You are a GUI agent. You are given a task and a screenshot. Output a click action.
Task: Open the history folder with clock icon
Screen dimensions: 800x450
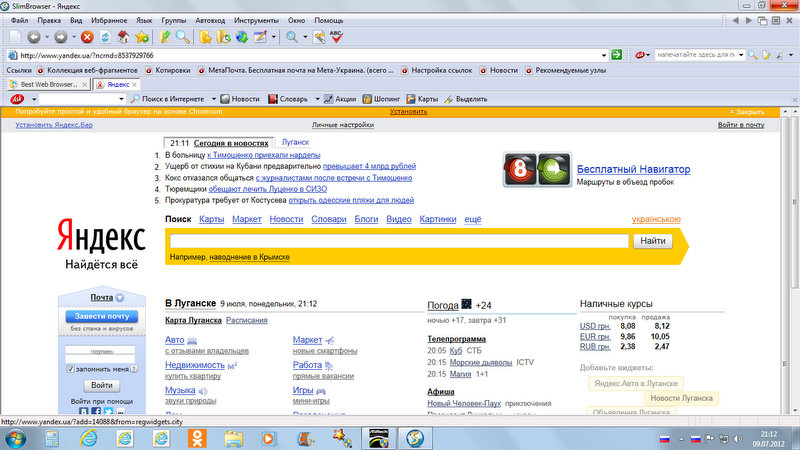(223, 37)
